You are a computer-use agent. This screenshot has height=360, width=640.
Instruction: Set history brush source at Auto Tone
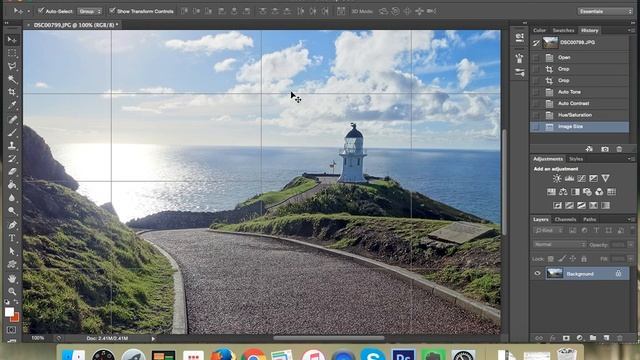coord(536,92)
